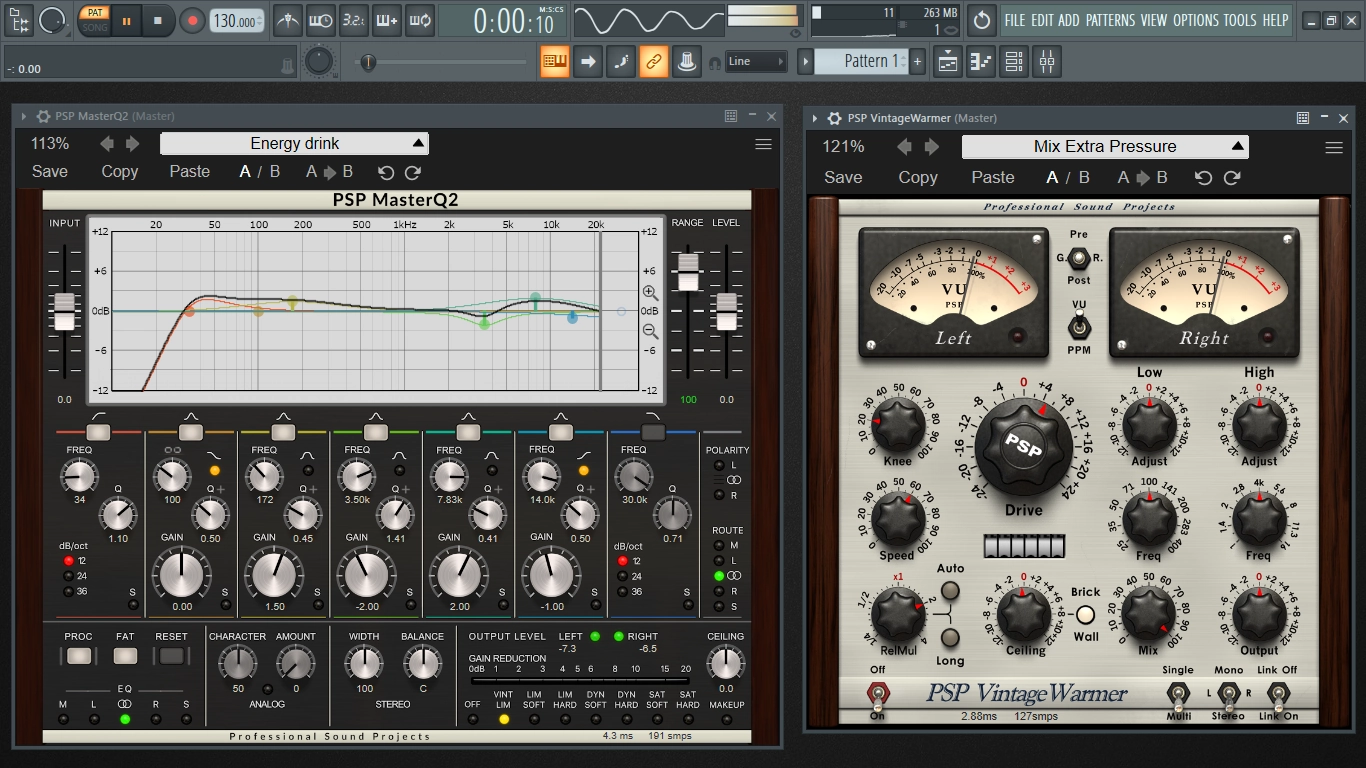Toggle the PROC button in MasterQ2
The image size is (1366, 768).
point(79,656)
